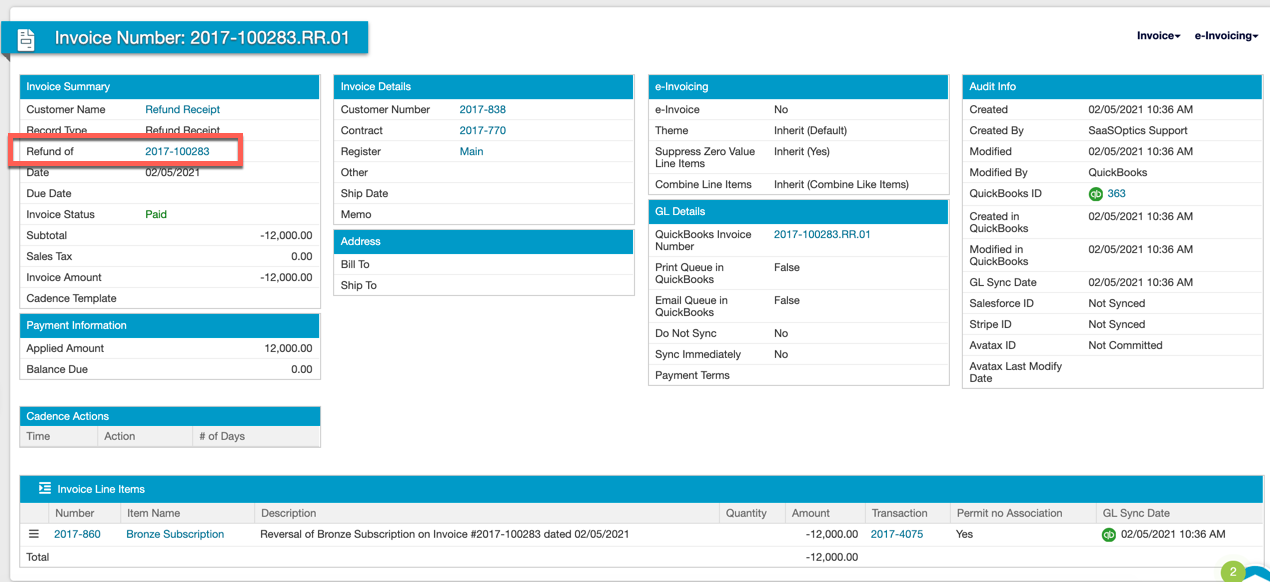The height and width of the screenshot is (582, 1270).
Task: Open line item number 2017-860
Action: coord(77,535)
